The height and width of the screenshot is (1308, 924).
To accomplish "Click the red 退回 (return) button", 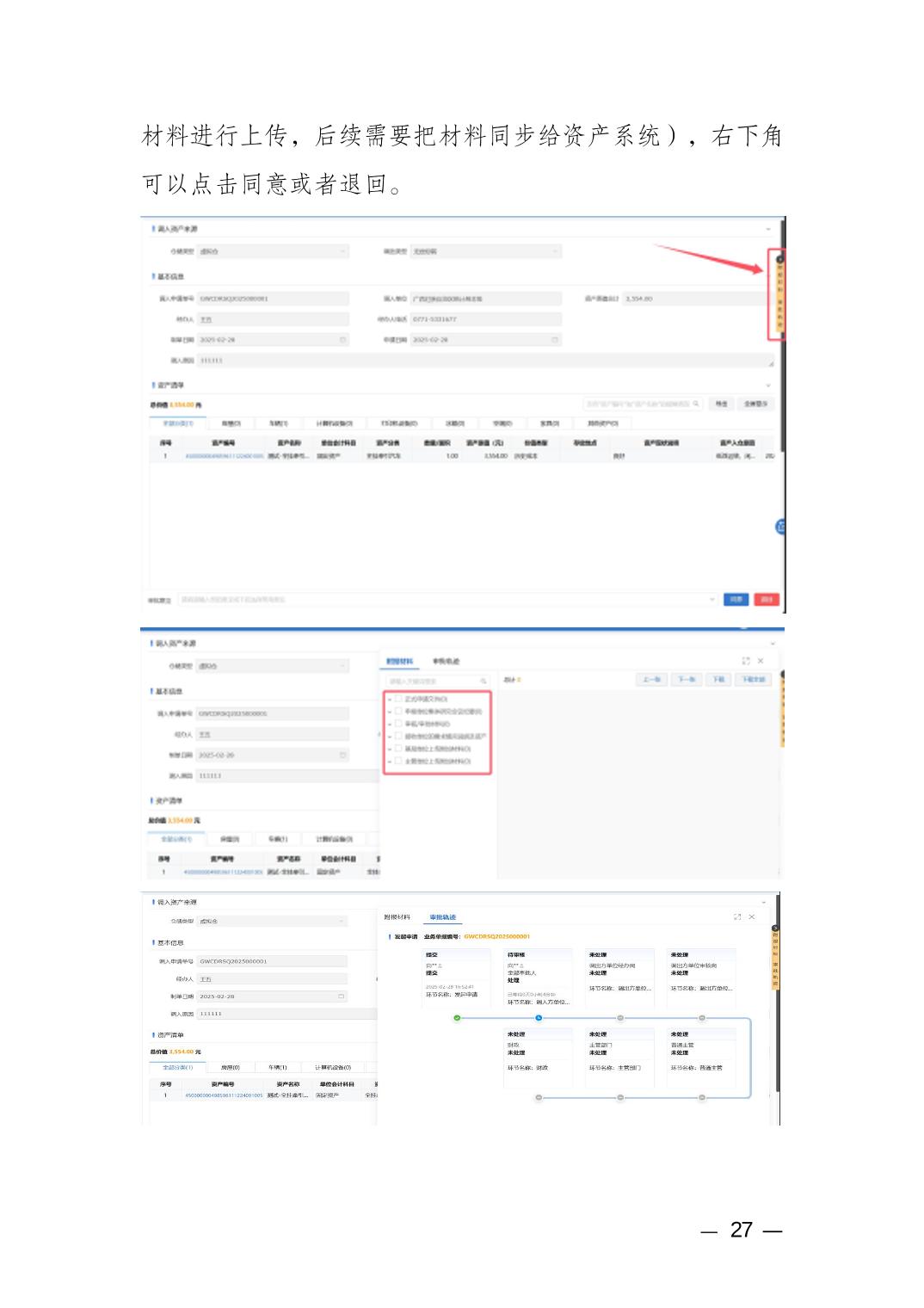I will point(766,600).
